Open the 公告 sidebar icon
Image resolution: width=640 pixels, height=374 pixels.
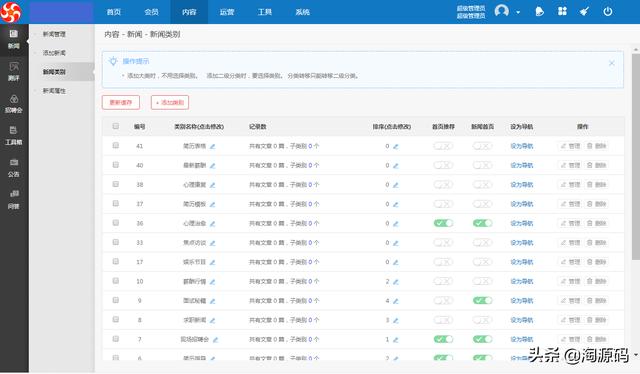(x=14, y=168)
